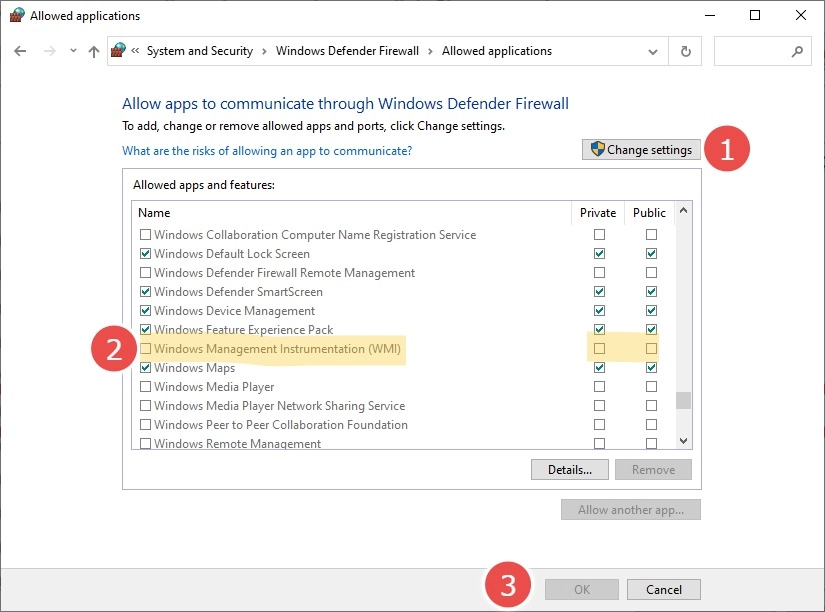Click the Up directory arrow

[94, 51]
